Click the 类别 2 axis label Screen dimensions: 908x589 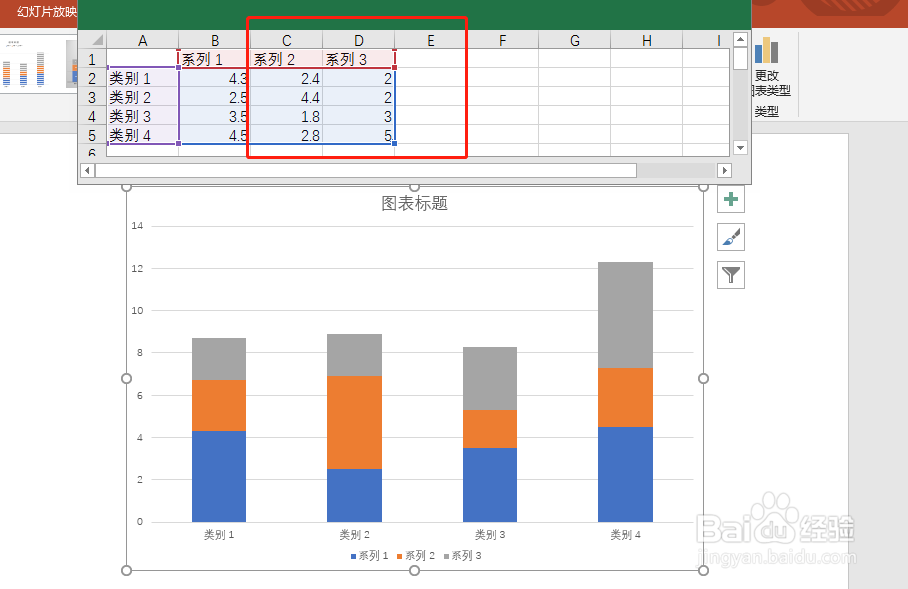[354, 535]
